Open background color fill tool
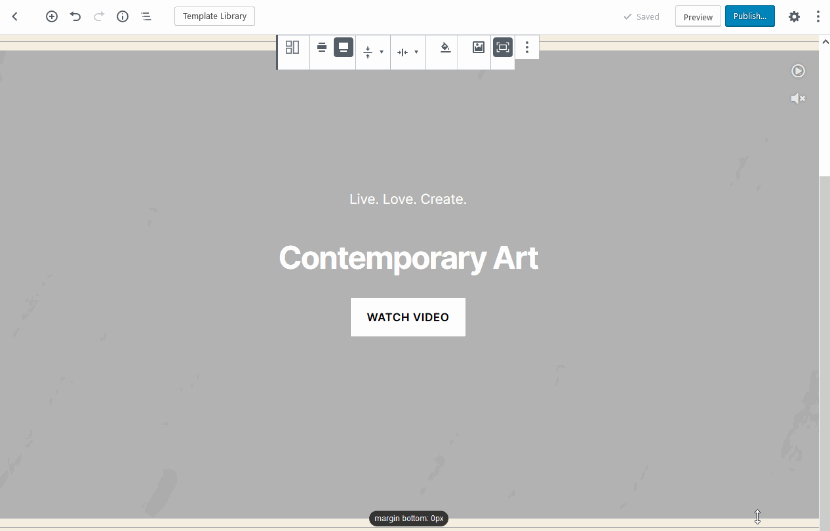Image resolution: width=830 pixels, height=531 pixels. click(445, 48)
